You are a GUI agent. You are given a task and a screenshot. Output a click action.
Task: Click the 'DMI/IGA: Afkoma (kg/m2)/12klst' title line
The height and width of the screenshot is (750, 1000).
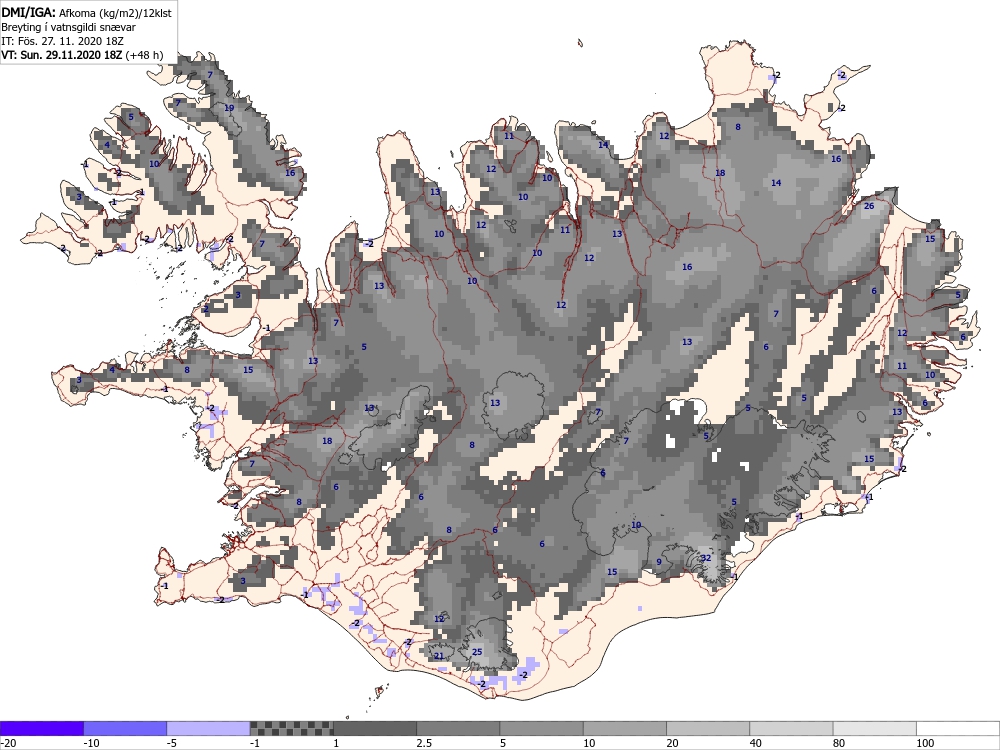pos(87,13)
